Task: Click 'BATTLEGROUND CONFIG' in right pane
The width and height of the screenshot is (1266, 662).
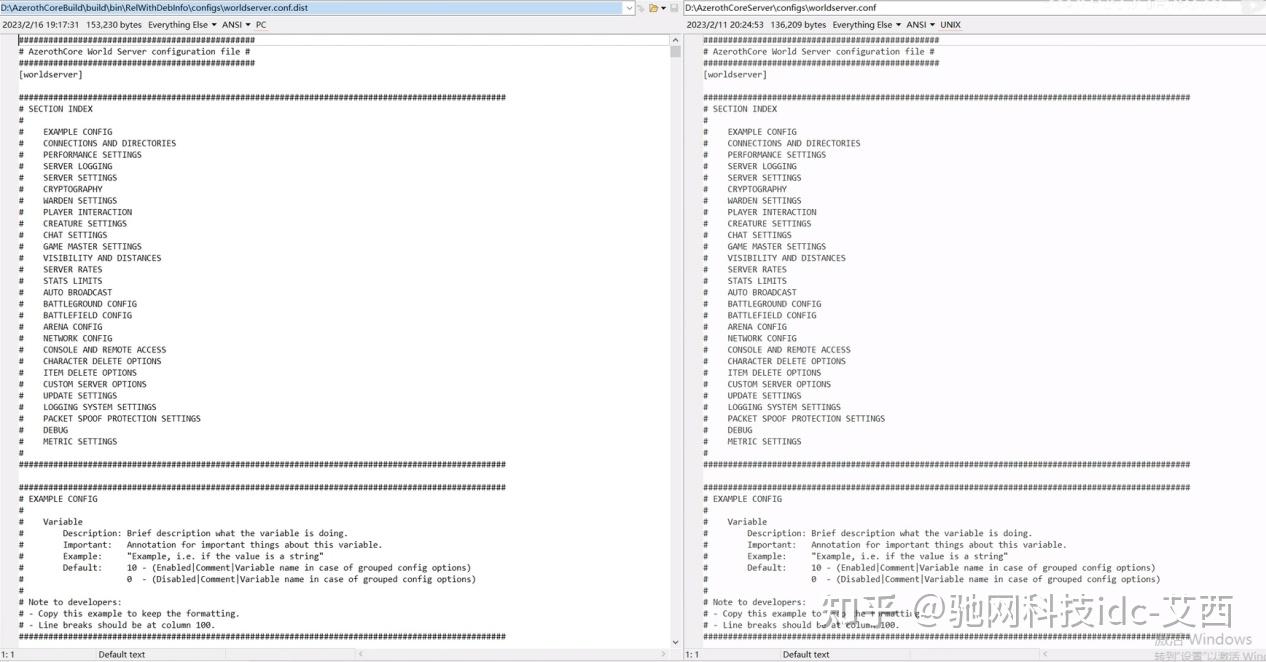Action: (774, 304)
